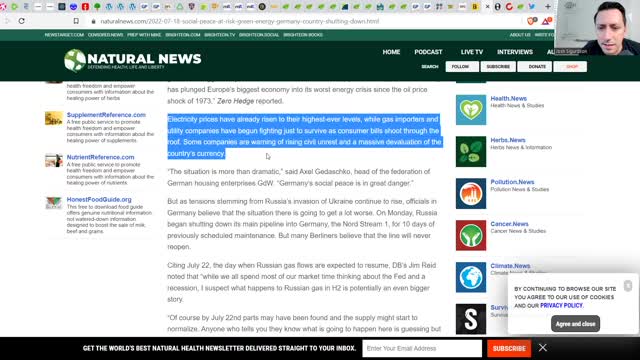Open the BRIGHTEON.COM top link
Image resolution: width=640 pixels, height=360 pixels.
[183, 35]
